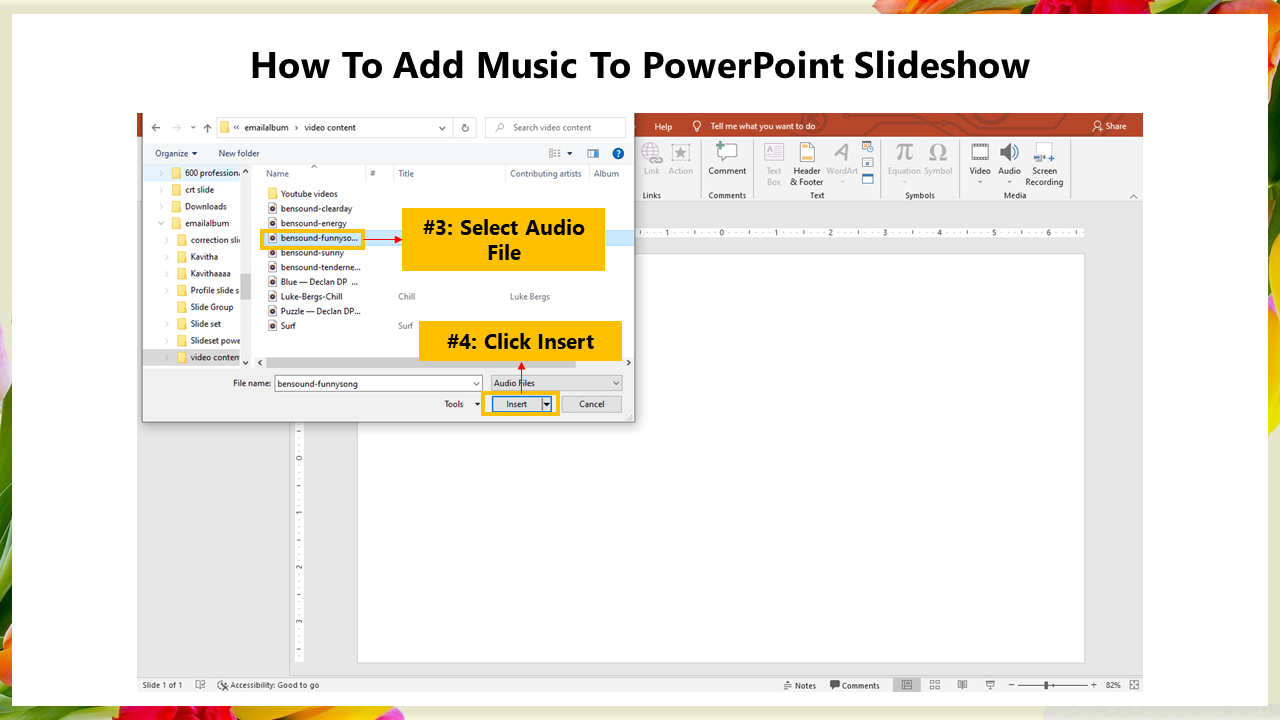This screenshot has width=1280, height=720.
Task: Select Normal view icon in status bar
Action: pos(907,685)
